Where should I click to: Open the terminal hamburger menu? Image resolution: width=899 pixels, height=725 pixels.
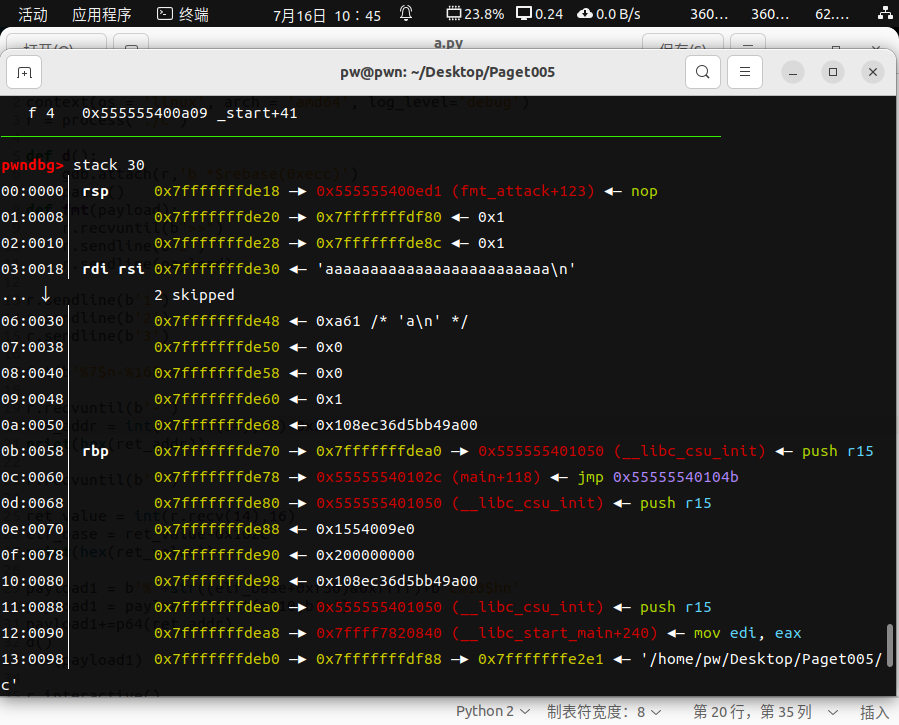click(745, 72)
